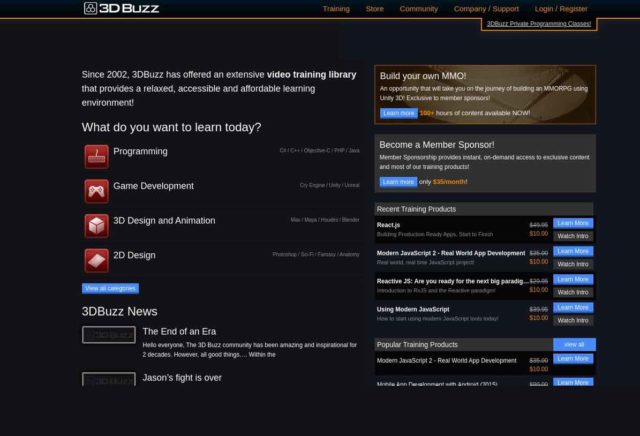Click the 3D Buzz logo icon
Image resolution: width=640 pixels, height=436 pixels.
point(90,8)
